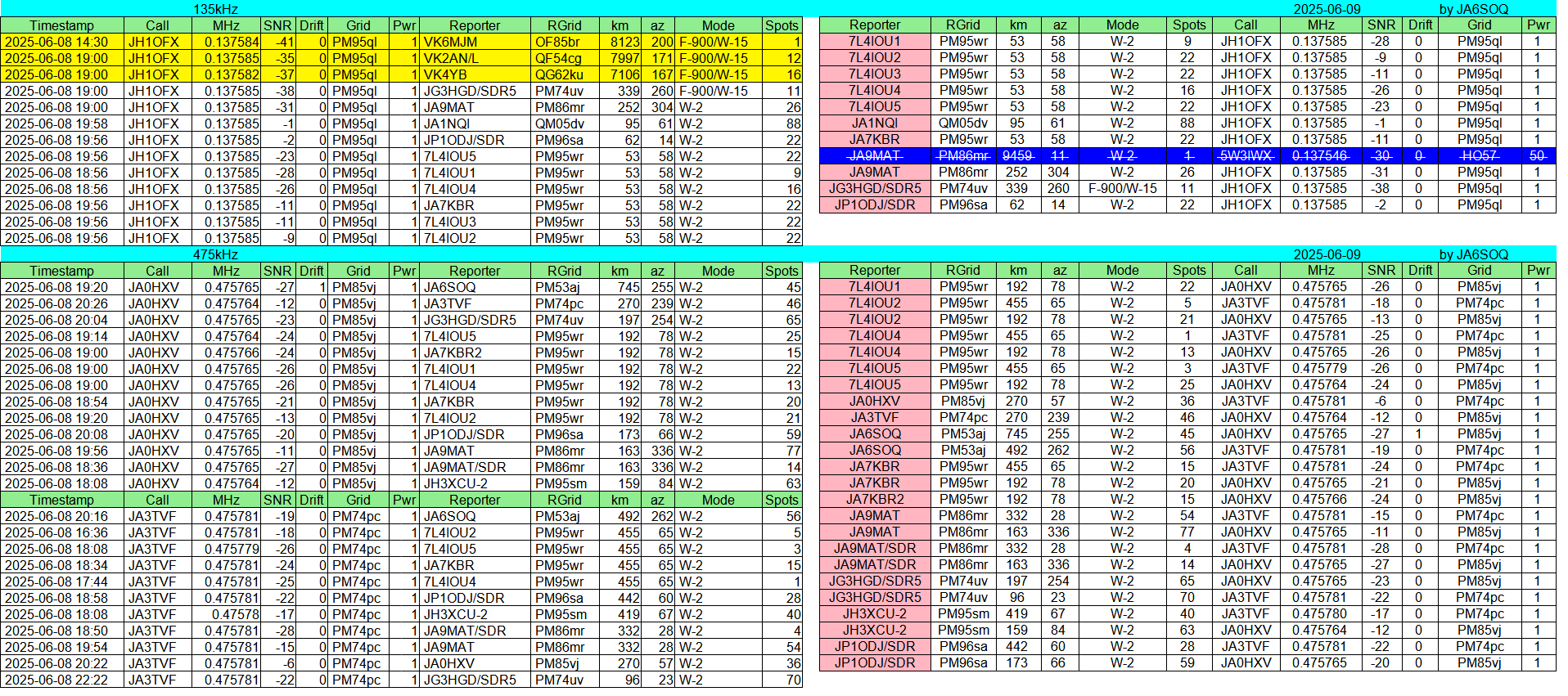Click pink JA1NQI reporter cell
Screen dimensions: 1568x696
tap(875, 123)
